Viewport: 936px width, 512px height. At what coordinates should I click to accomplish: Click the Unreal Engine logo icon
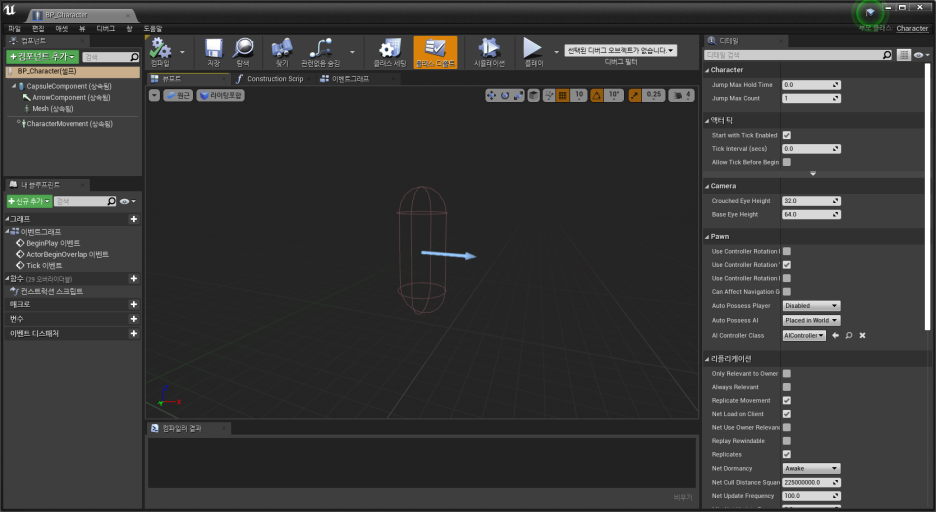click(x=10, y=10)
